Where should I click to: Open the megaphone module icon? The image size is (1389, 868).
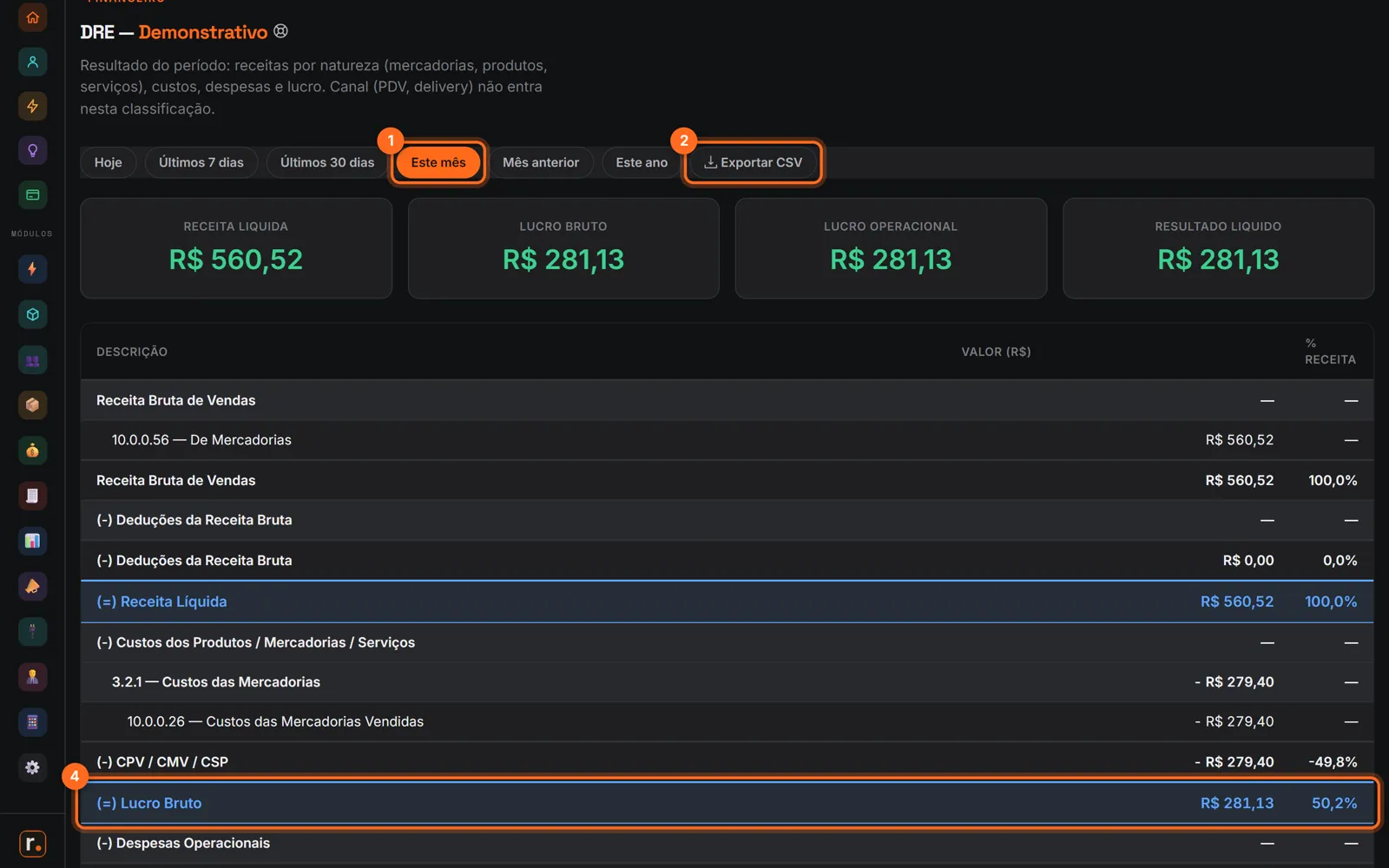[x=32, y=586]
